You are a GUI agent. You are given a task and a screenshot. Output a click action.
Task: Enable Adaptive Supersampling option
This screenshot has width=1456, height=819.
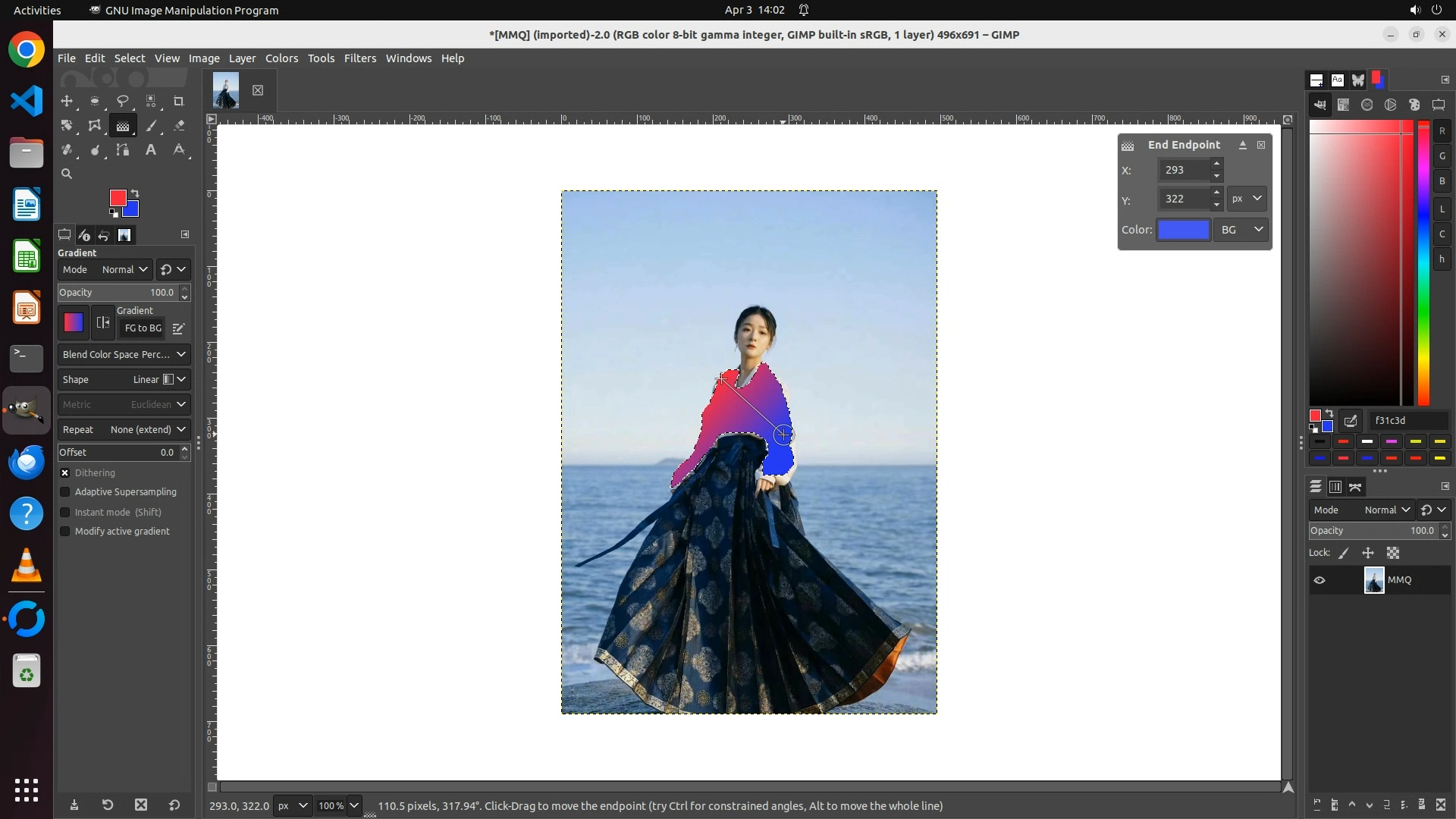coord(65,492)
